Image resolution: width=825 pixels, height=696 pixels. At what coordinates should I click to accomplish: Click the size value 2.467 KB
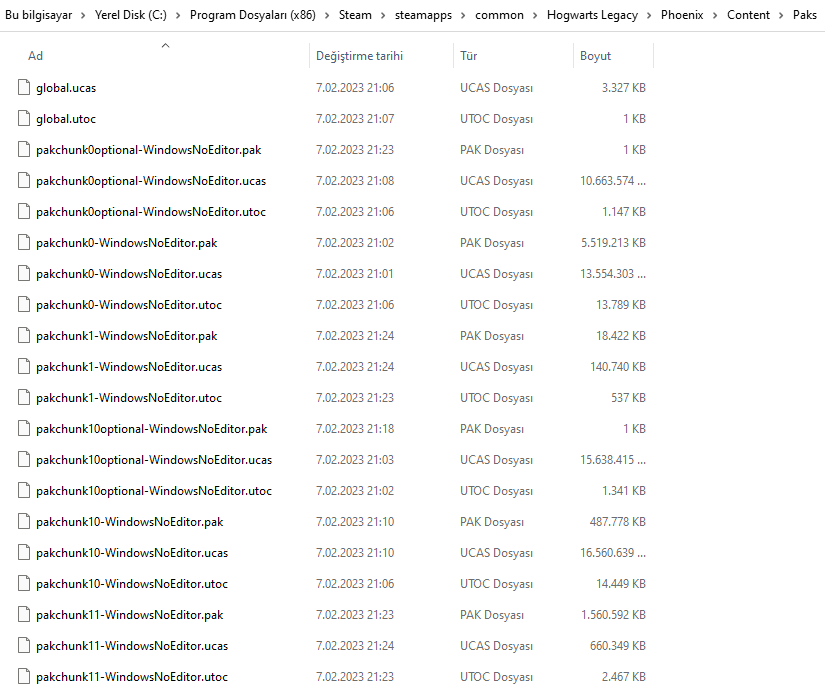623,677
